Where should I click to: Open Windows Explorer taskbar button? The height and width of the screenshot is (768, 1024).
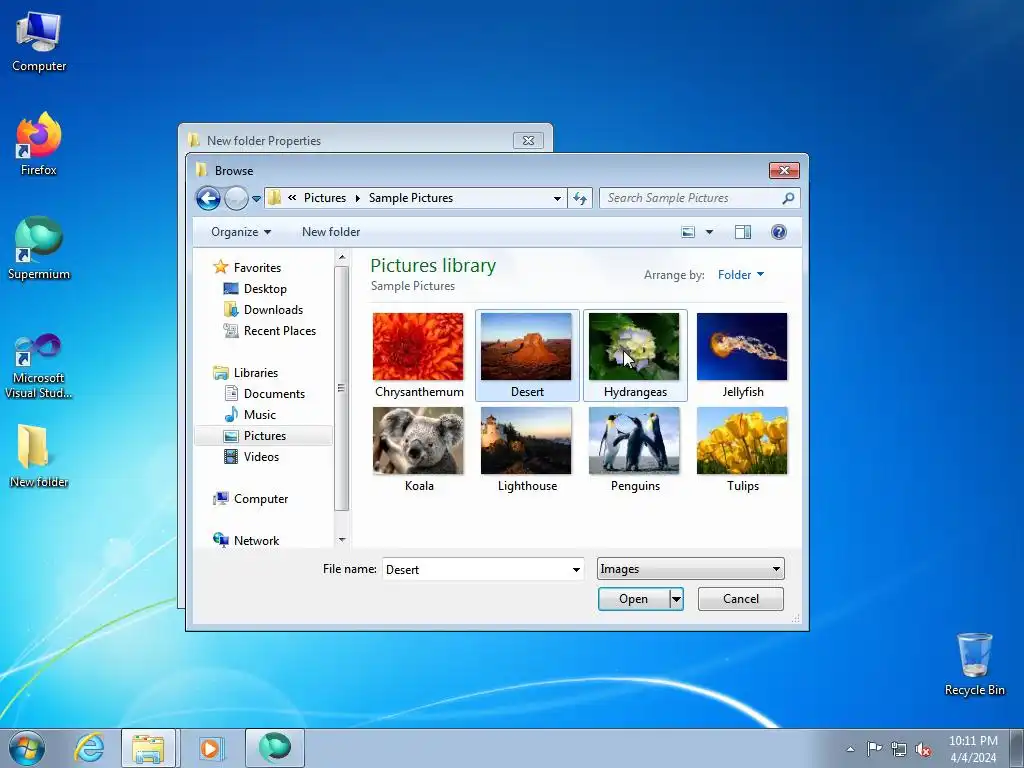(148, 748)
